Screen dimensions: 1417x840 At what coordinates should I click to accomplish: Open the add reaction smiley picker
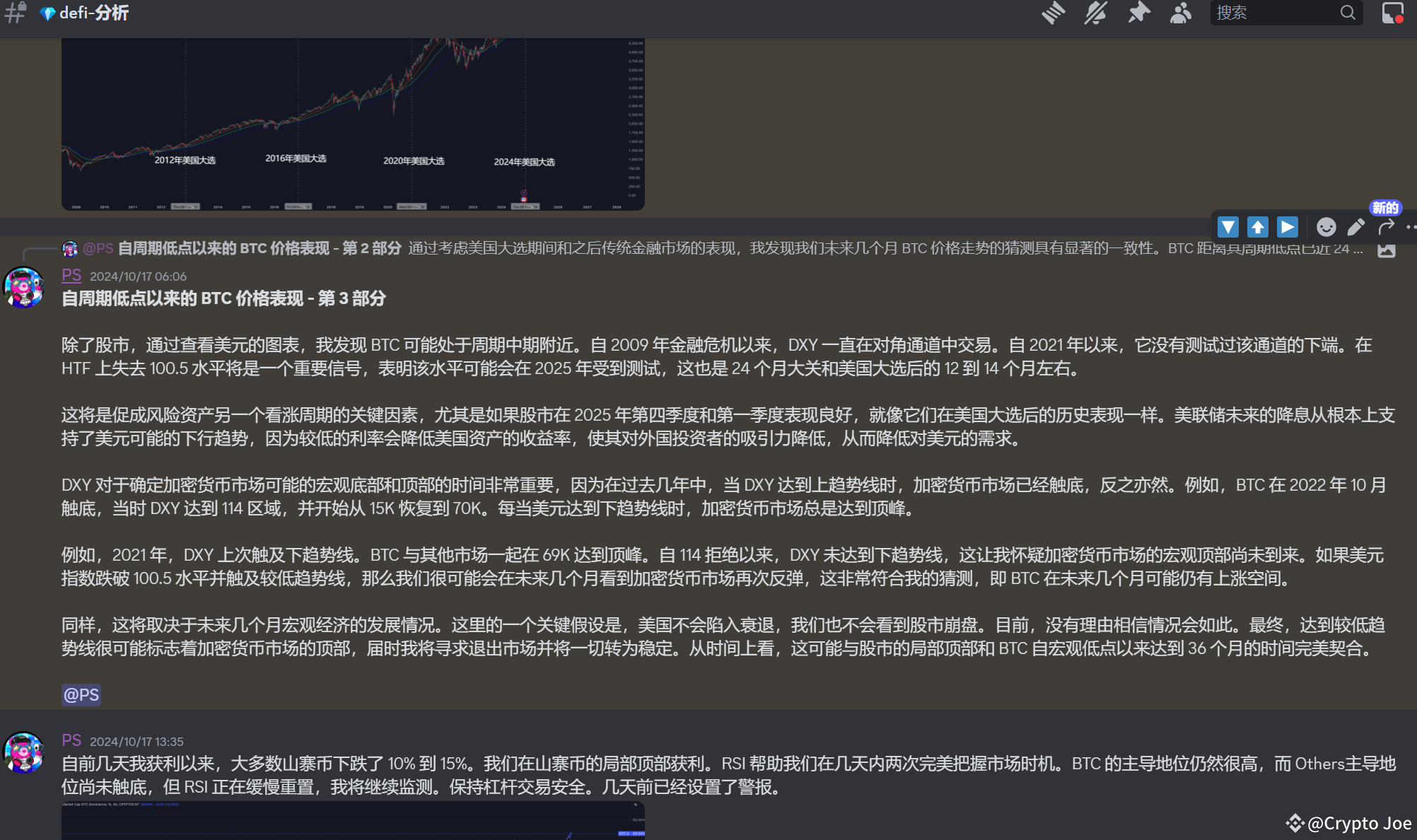[1326, 227]
